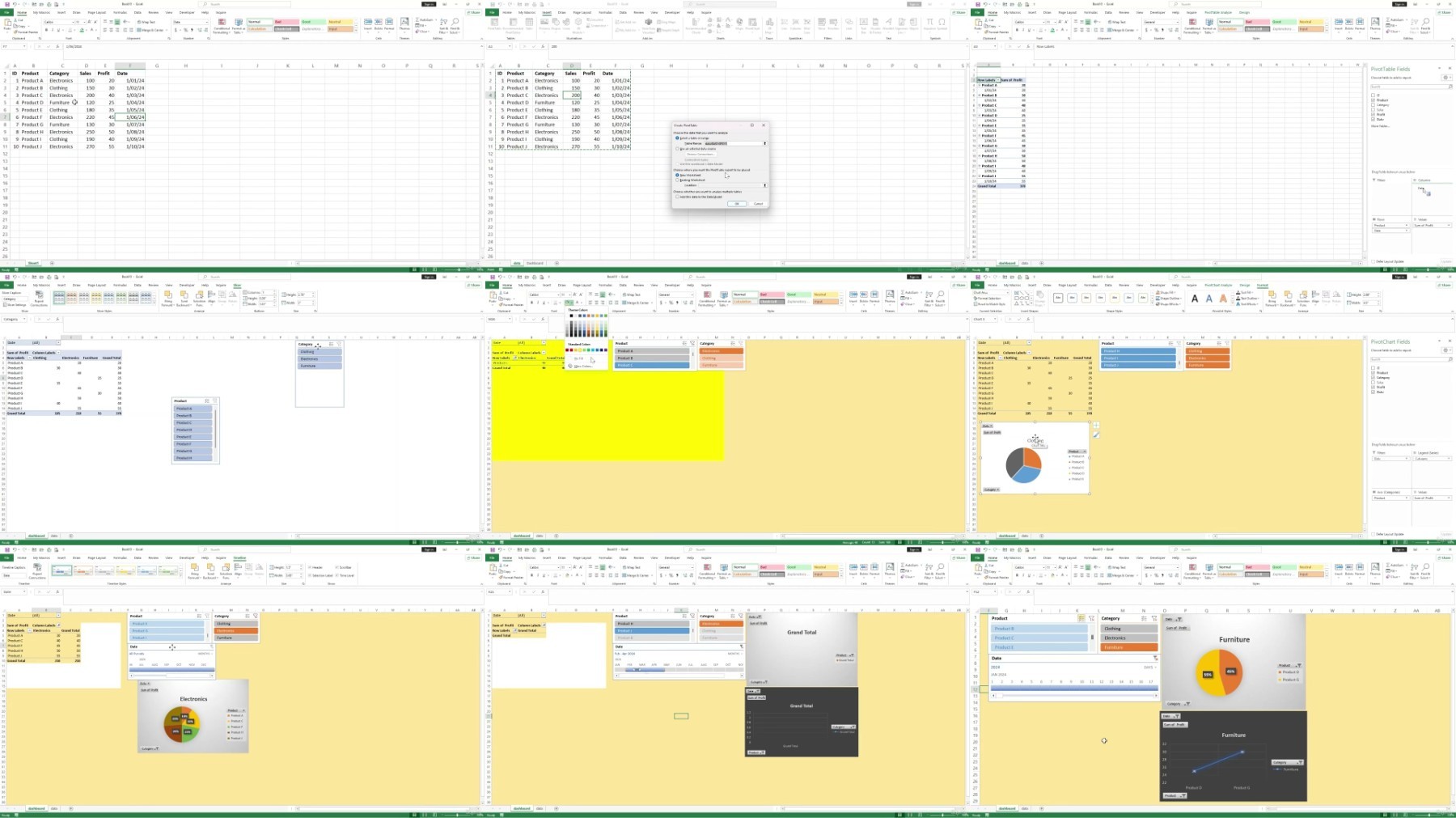
Task: Click the Symbol icon on the Insert ribbon
Action: click(x=942, y=25)
